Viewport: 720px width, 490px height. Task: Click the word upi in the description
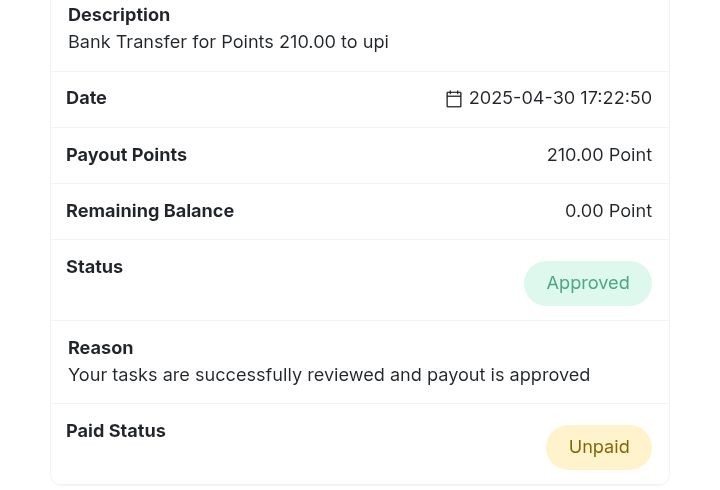tap(376, 43)
